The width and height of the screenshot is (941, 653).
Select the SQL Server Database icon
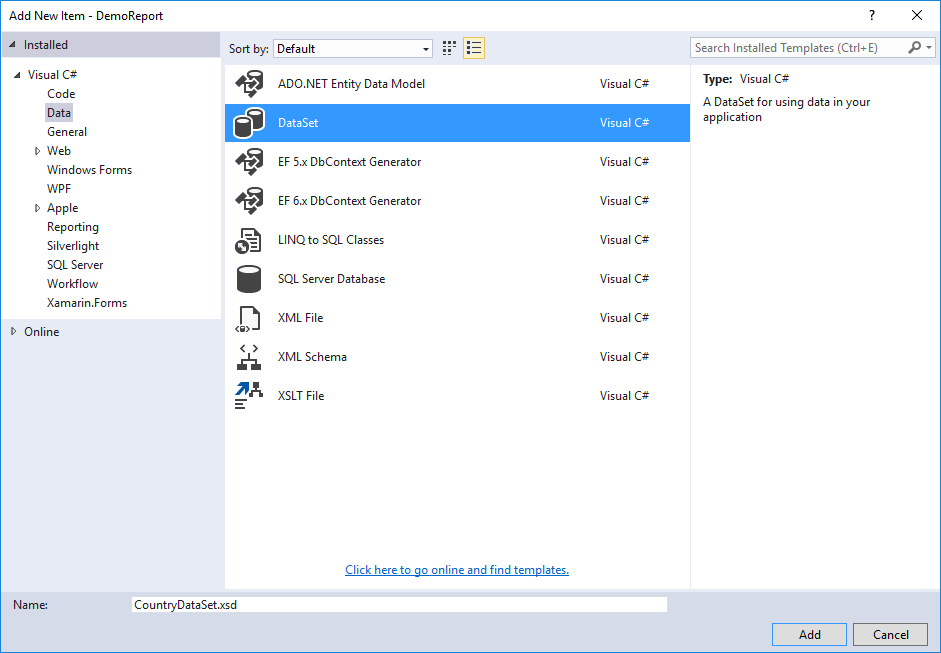coord(249,279)
